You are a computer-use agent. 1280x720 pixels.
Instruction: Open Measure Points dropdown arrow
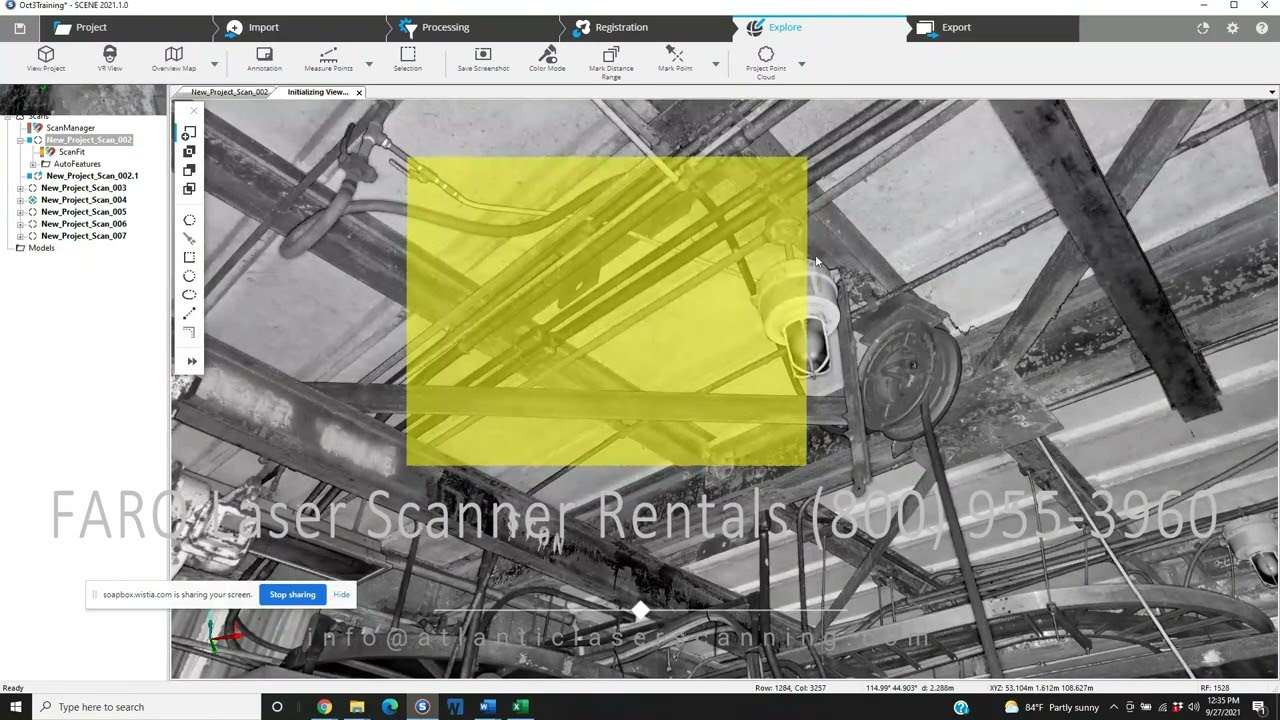click(369, 64)
